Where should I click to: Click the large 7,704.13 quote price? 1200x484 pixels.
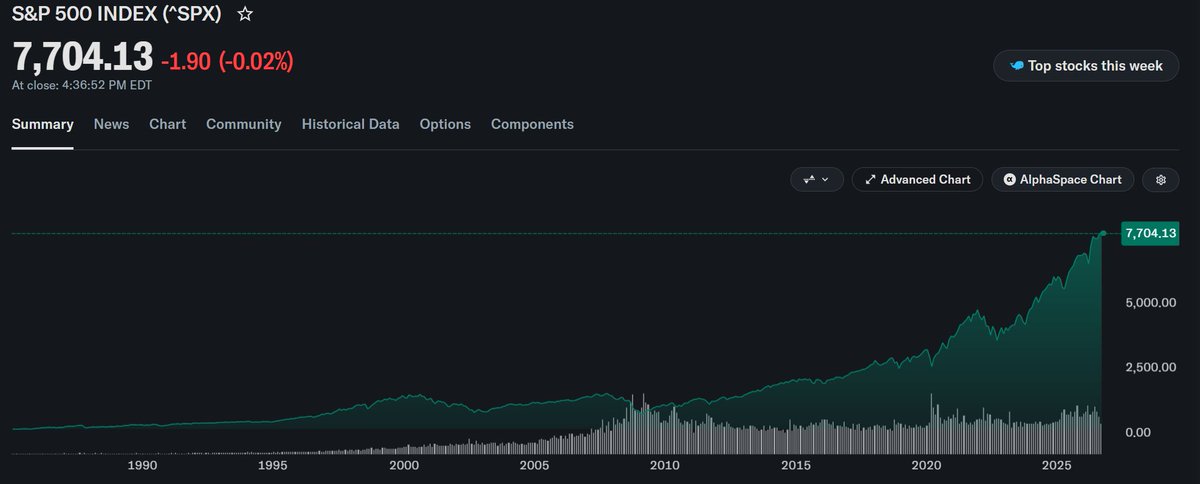(x=82, y=58)
